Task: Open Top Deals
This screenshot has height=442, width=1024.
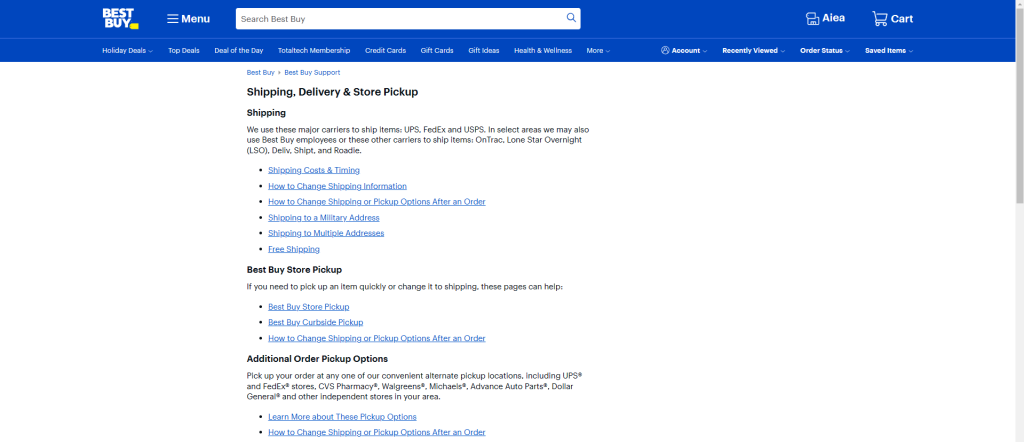Action: pos(184,50)
